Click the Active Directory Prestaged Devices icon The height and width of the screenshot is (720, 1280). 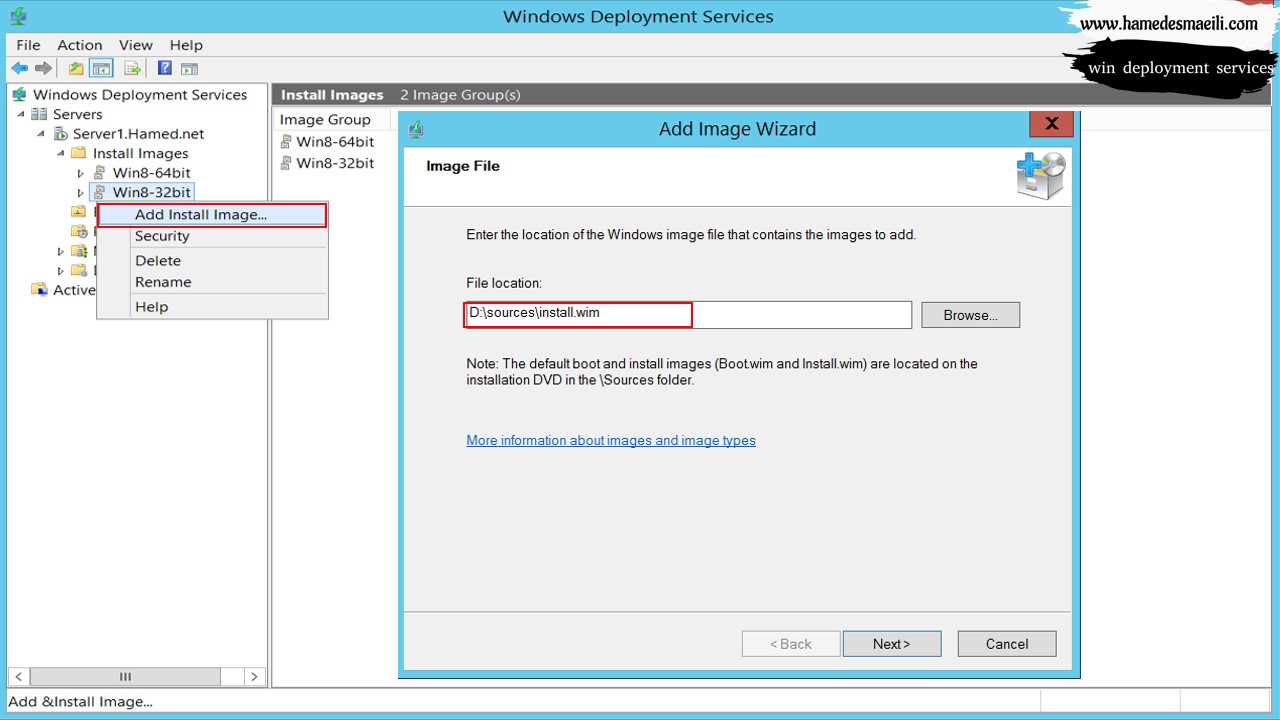pos(39,289)
